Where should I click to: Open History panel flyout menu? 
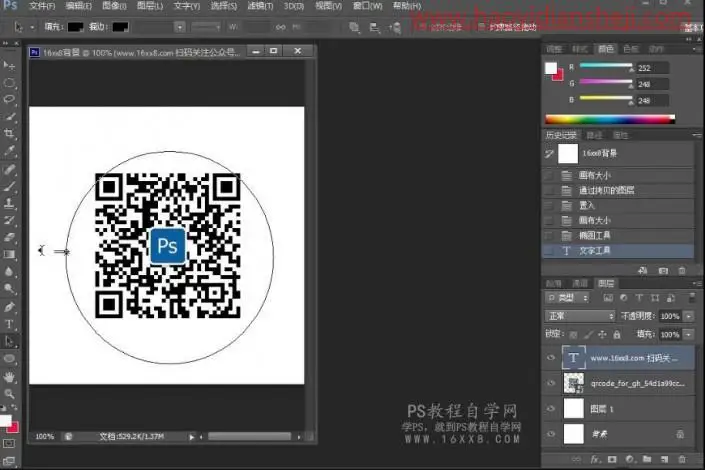(x=696, y=135)
